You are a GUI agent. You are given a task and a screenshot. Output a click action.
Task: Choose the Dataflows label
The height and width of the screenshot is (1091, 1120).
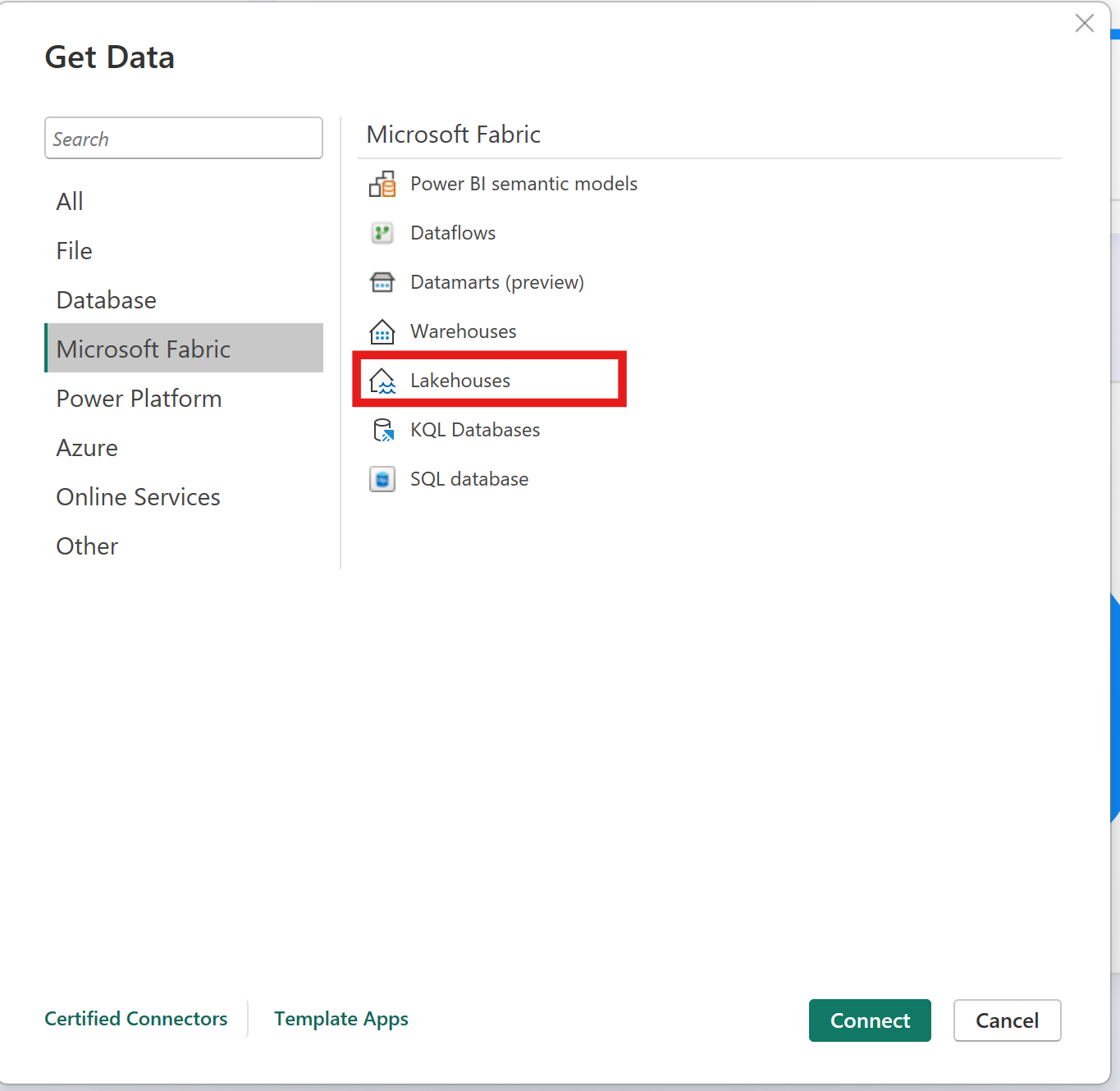(x=453, y=233)
